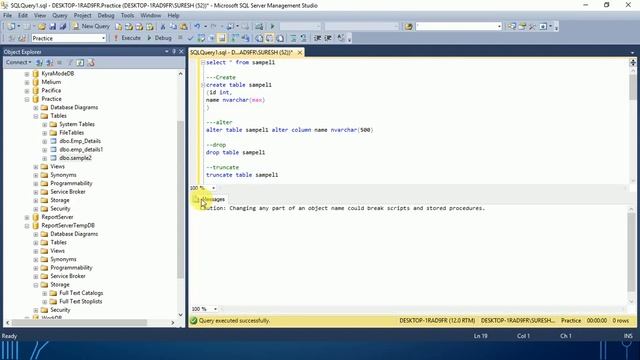The width and height of the screenshot is (640, 360).
Task: Click the Cancel Executing Query stop icon
Action: pos(180,38)
